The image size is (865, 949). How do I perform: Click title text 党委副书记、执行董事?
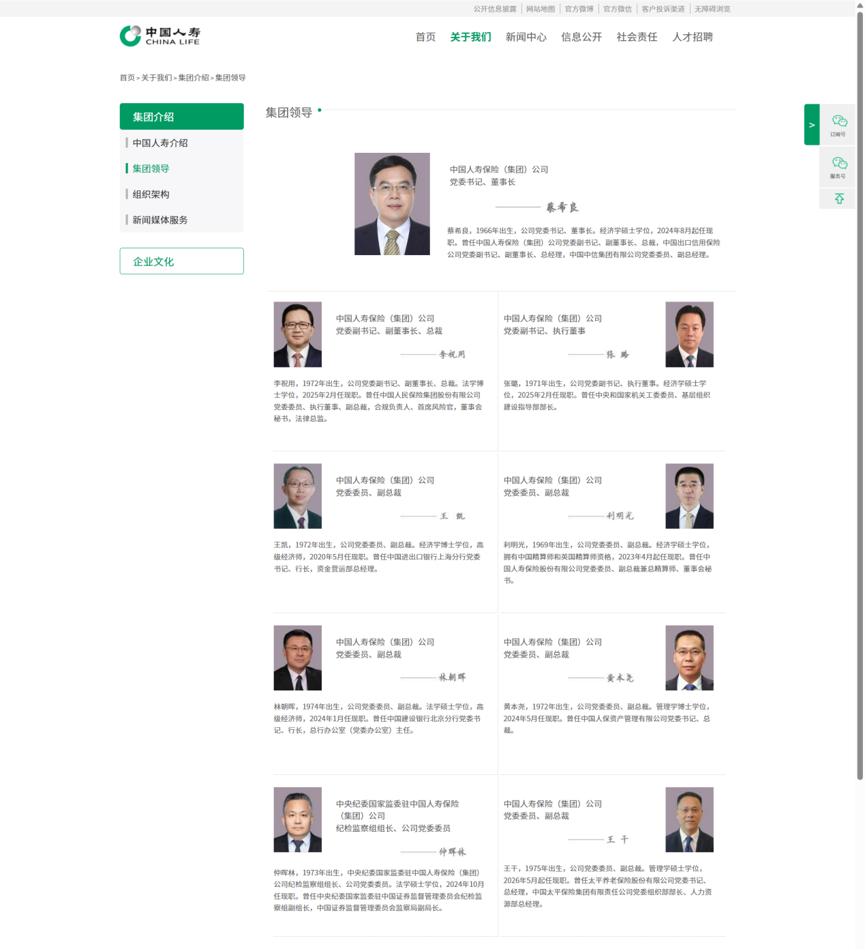(x=545, y=330)
